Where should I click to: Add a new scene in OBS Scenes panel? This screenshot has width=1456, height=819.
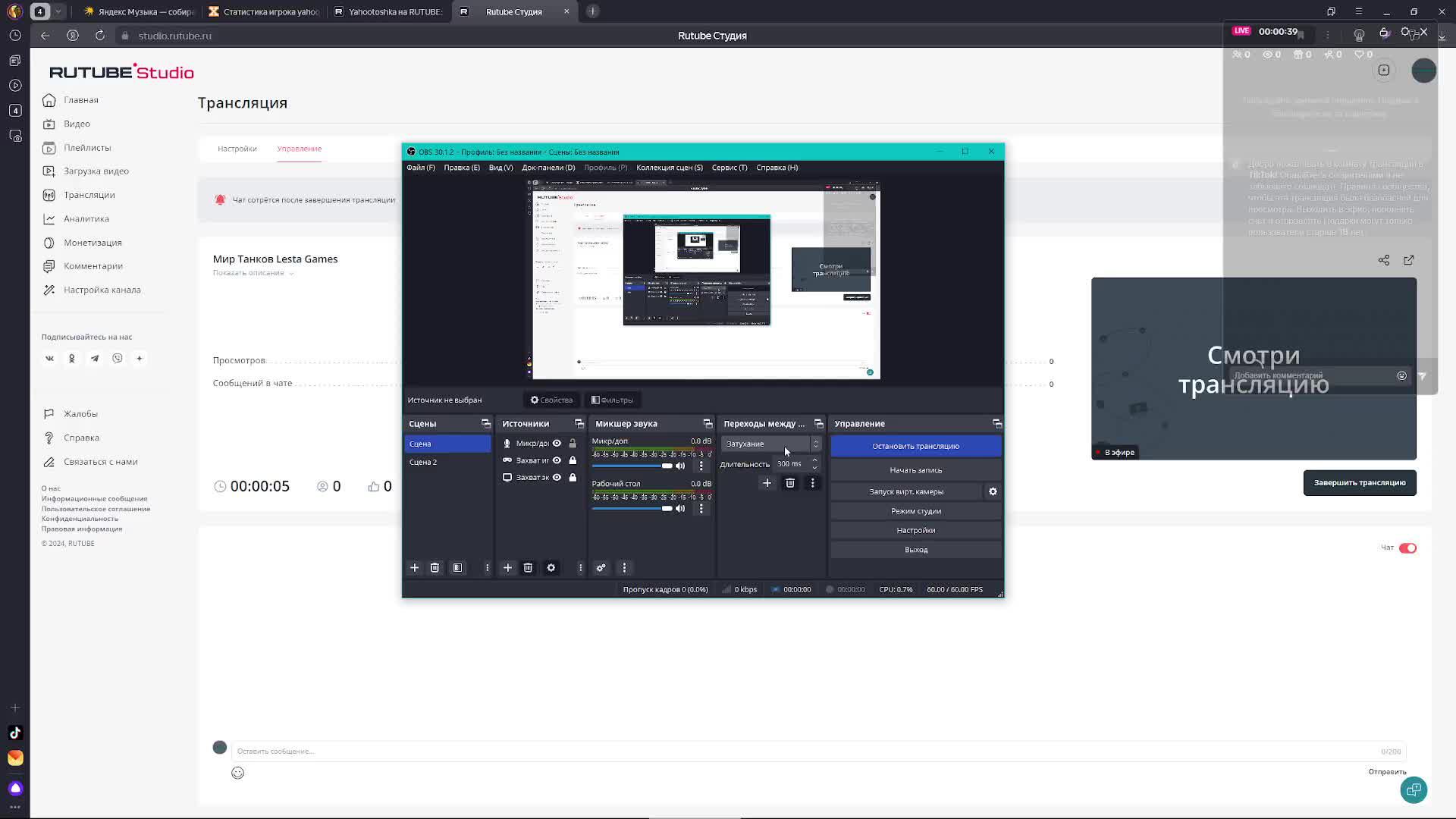click(414, 567)
